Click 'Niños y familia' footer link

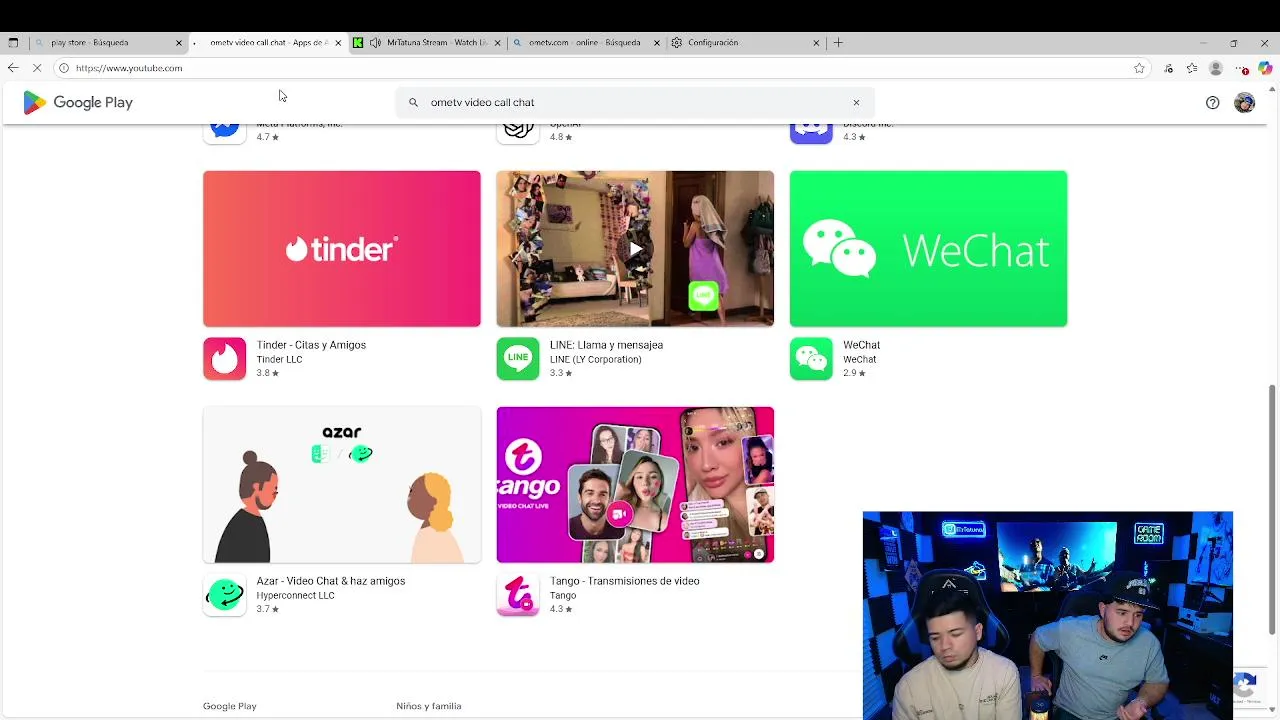428,706
